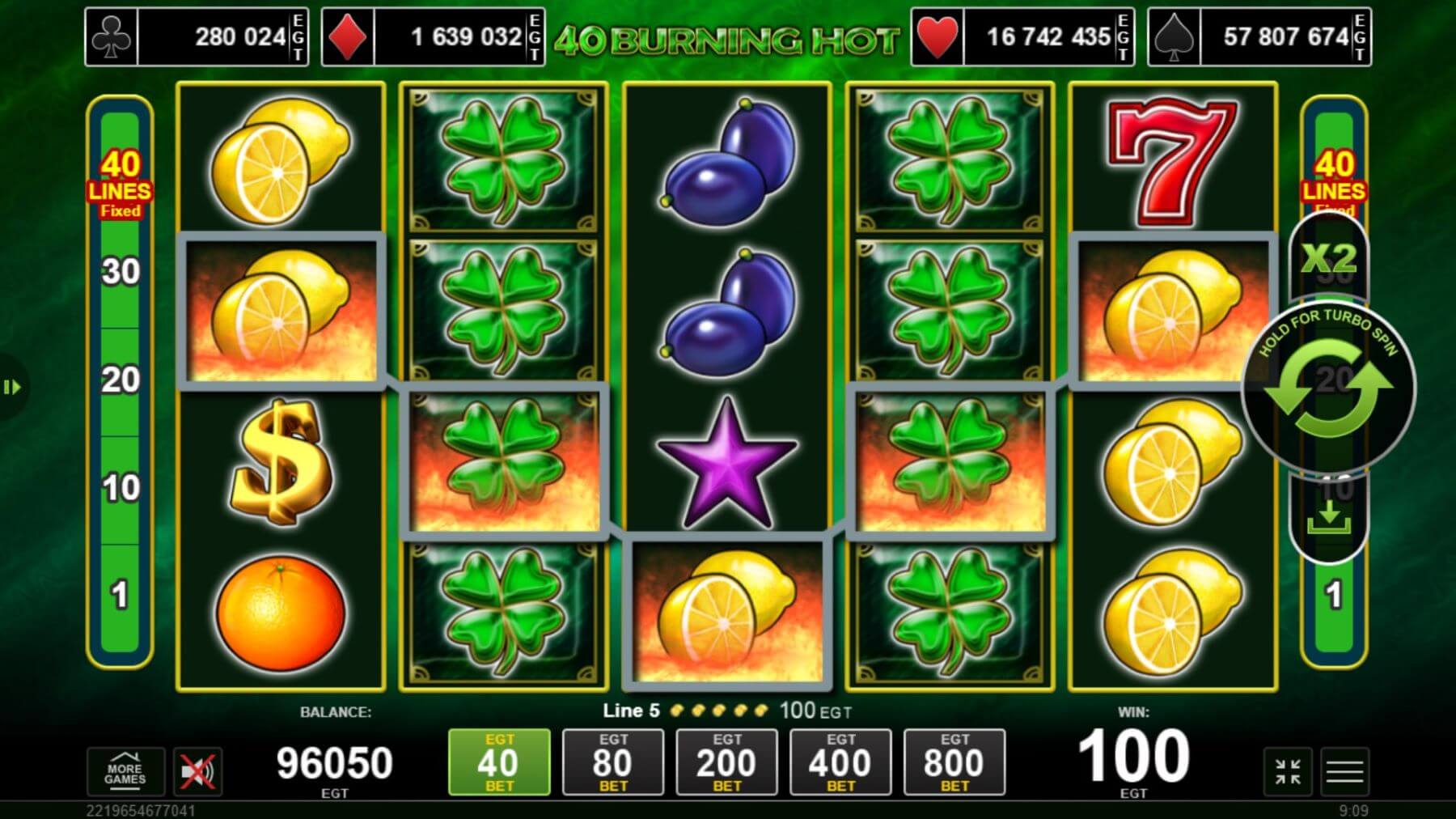This screenshot has width=1456, height=819.
Task: Spin the reels with the green arrows button
Action: click(x=1328, y=388)
